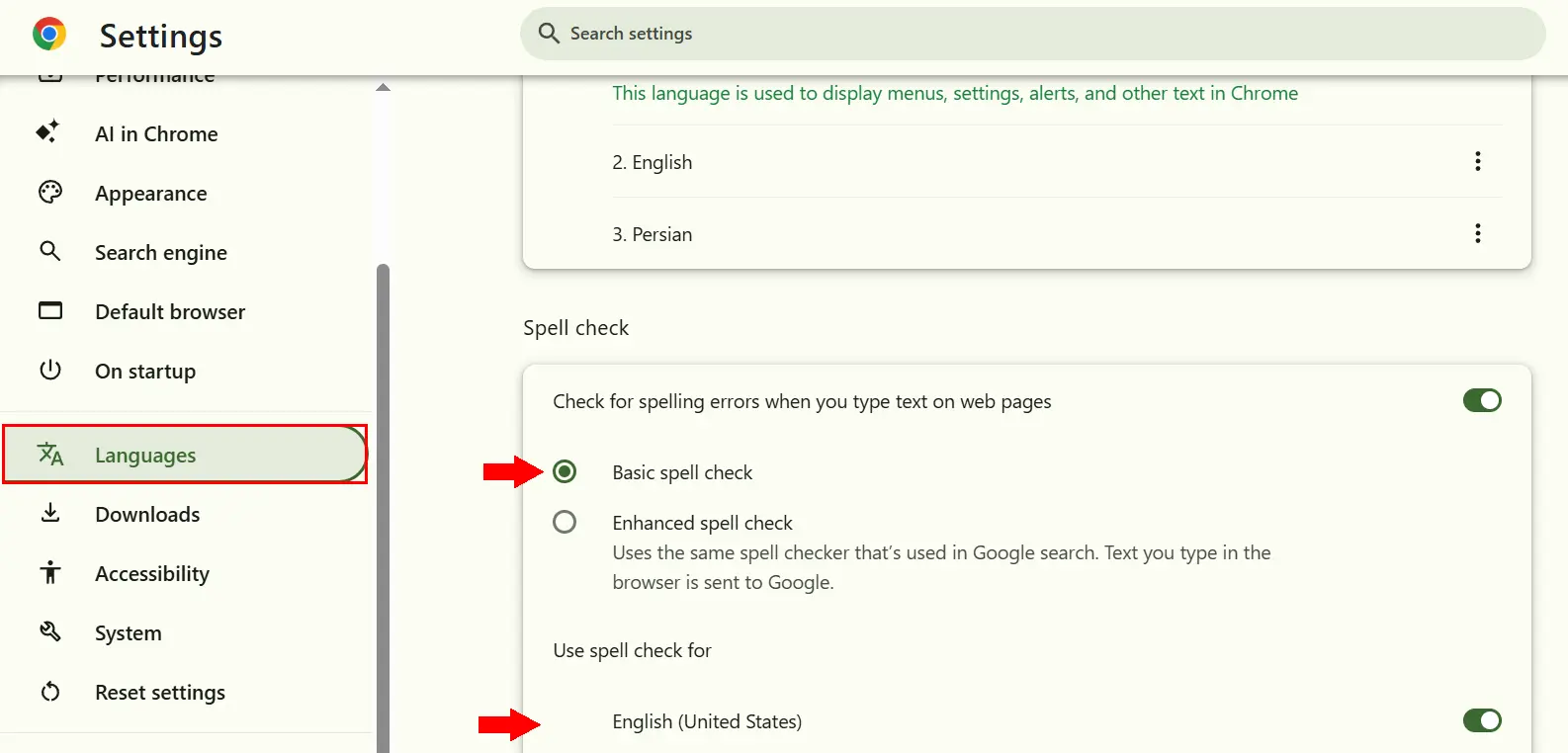1568x753 pixels.
Task: Open Accessibility settings section
Action: point(186,573)
